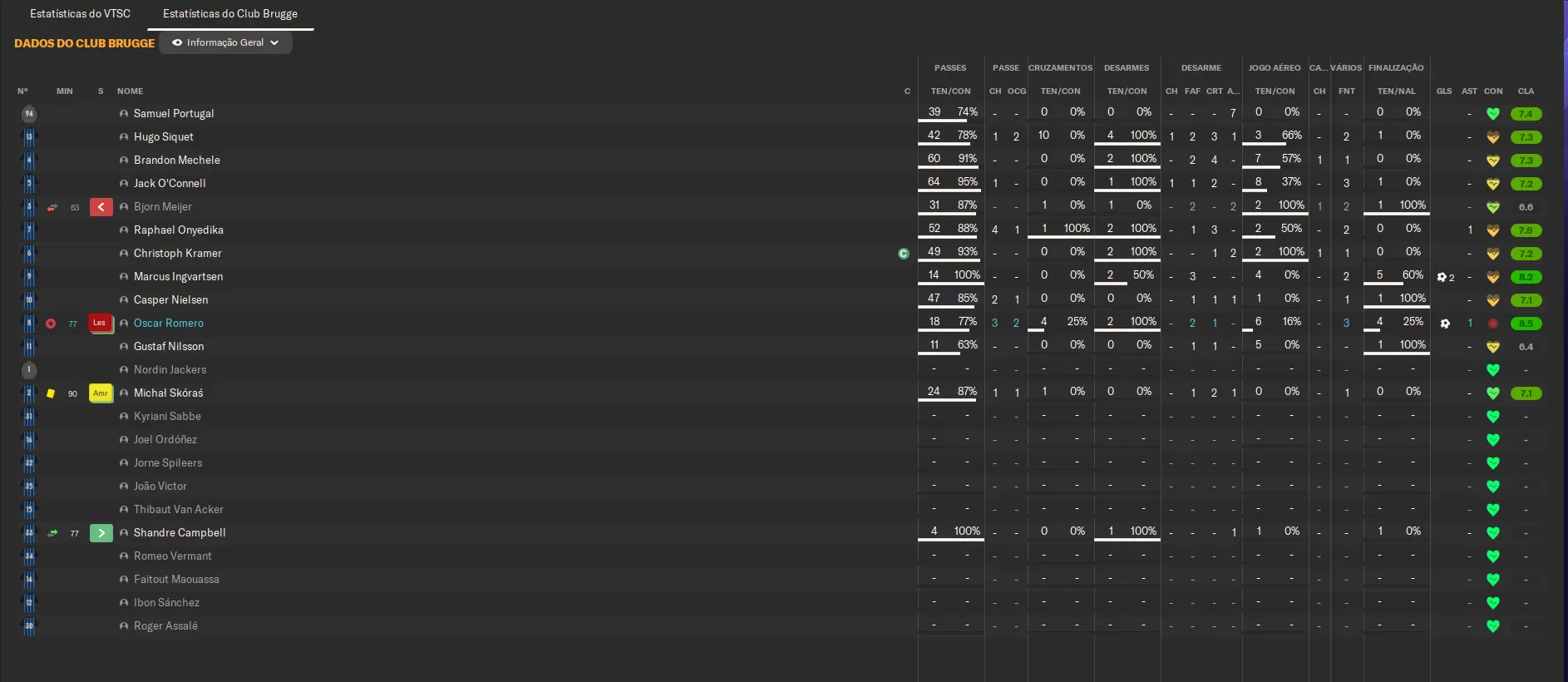Open the highlighted Oscar Romero player link
This screenshot has width=1568, height=682.
click(x=169, y=324)
